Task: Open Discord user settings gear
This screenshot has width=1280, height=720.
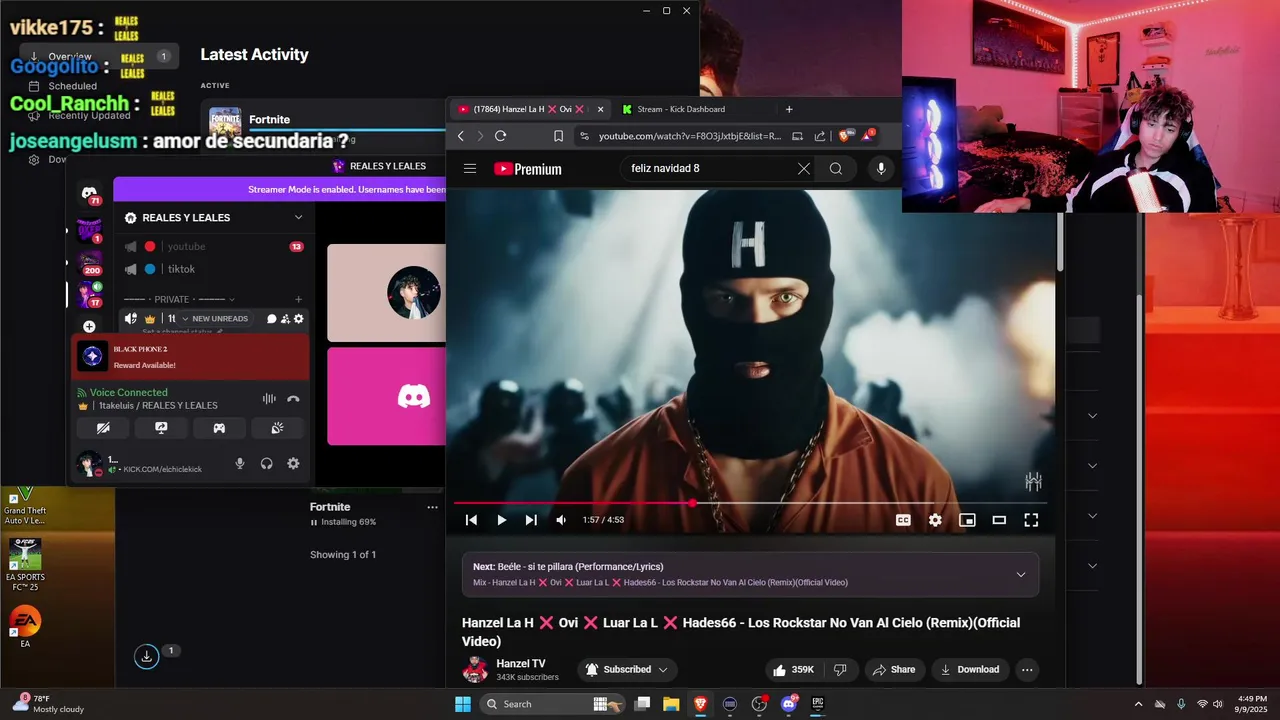Action: tap(293, 464)
